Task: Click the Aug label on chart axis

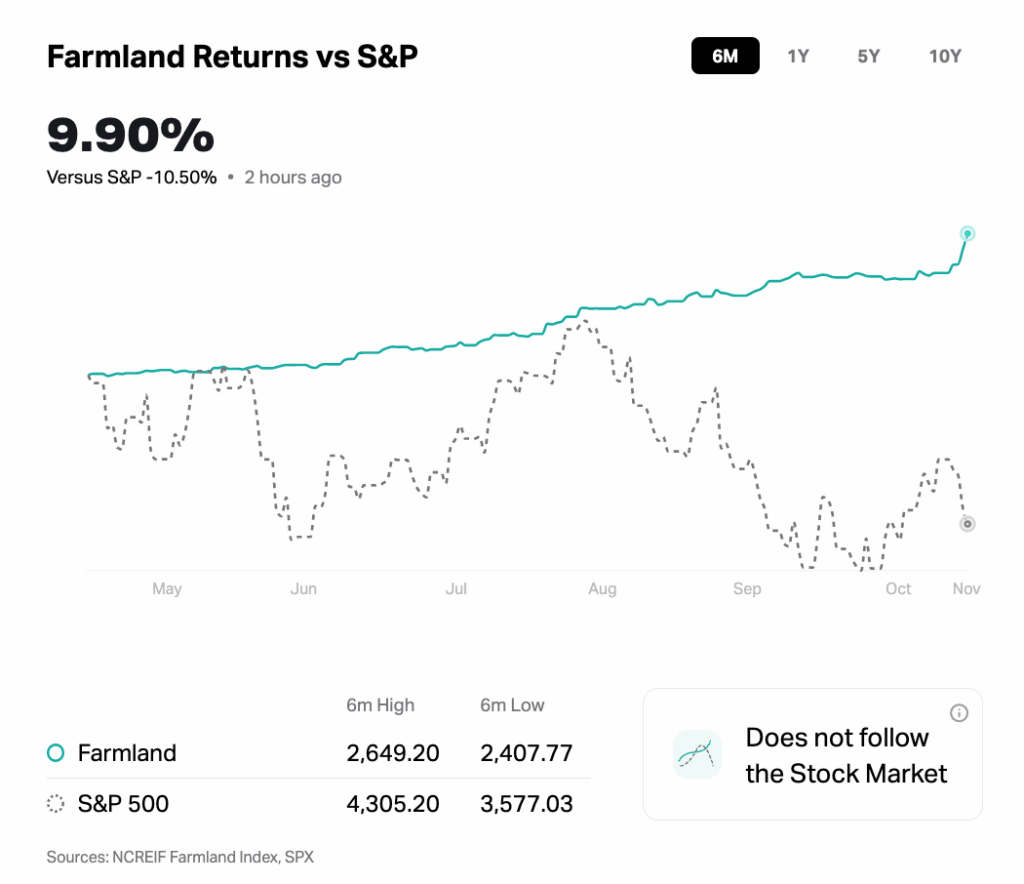Action: [602, 589]
